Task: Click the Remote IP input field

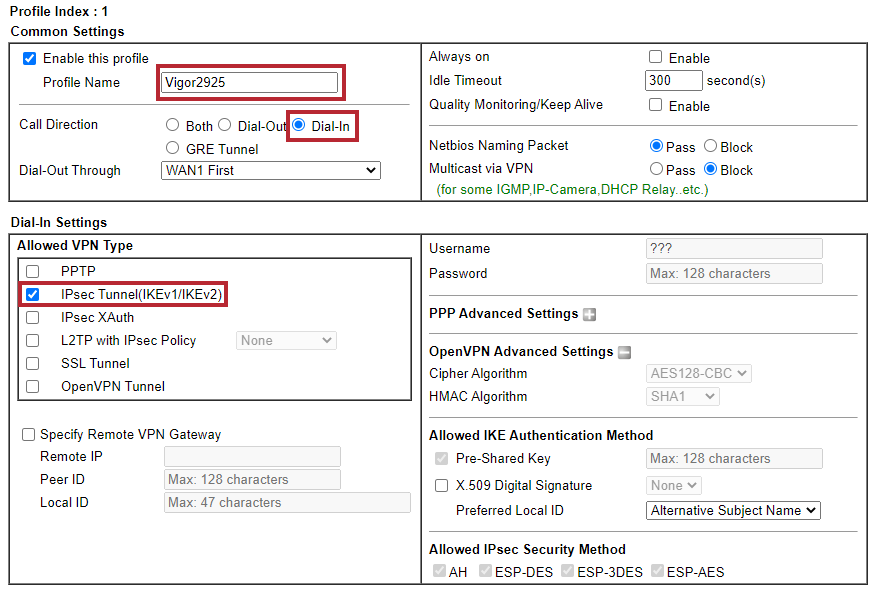Action: tap(252, 456)
